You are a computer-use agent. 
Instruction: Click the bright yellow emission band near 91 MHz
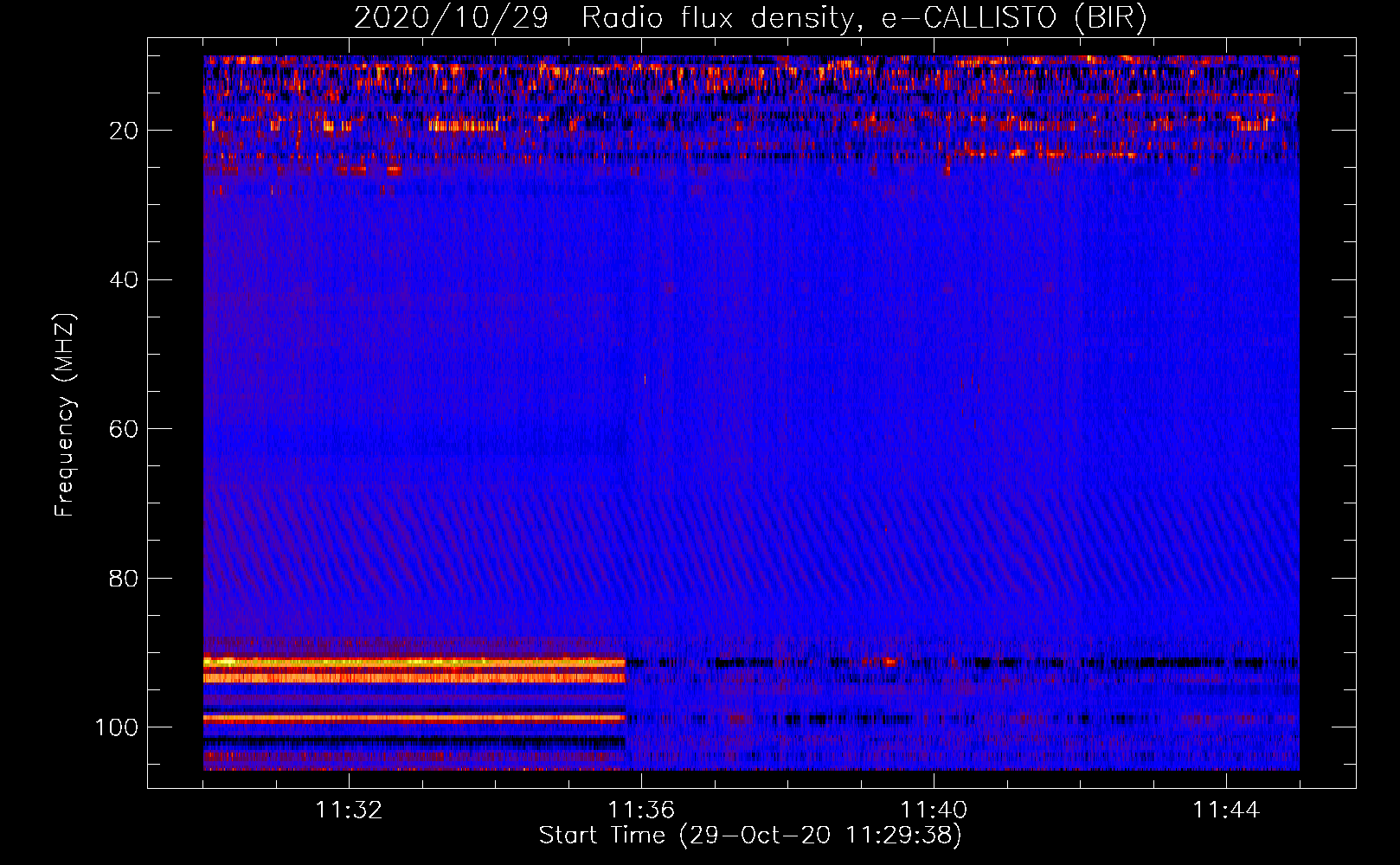414,662
